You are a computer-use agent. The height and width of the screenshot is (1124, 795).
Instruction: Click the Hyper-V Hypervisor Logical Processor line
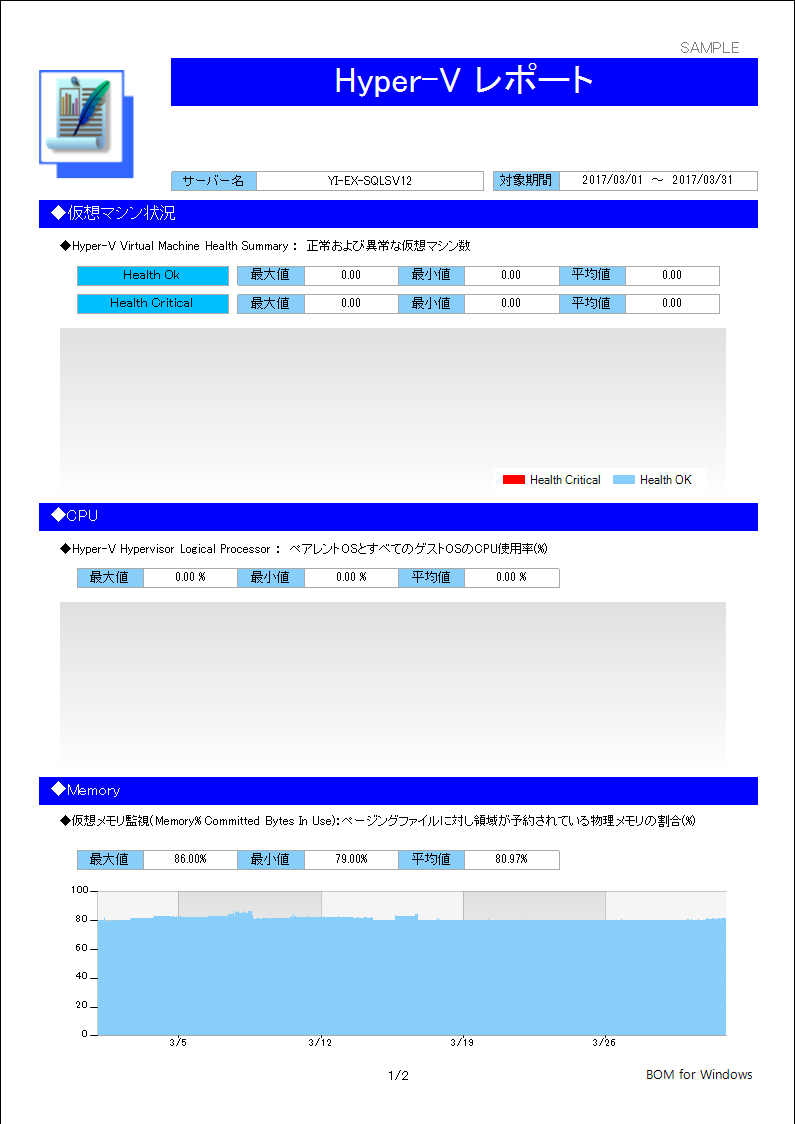(304, 549)
